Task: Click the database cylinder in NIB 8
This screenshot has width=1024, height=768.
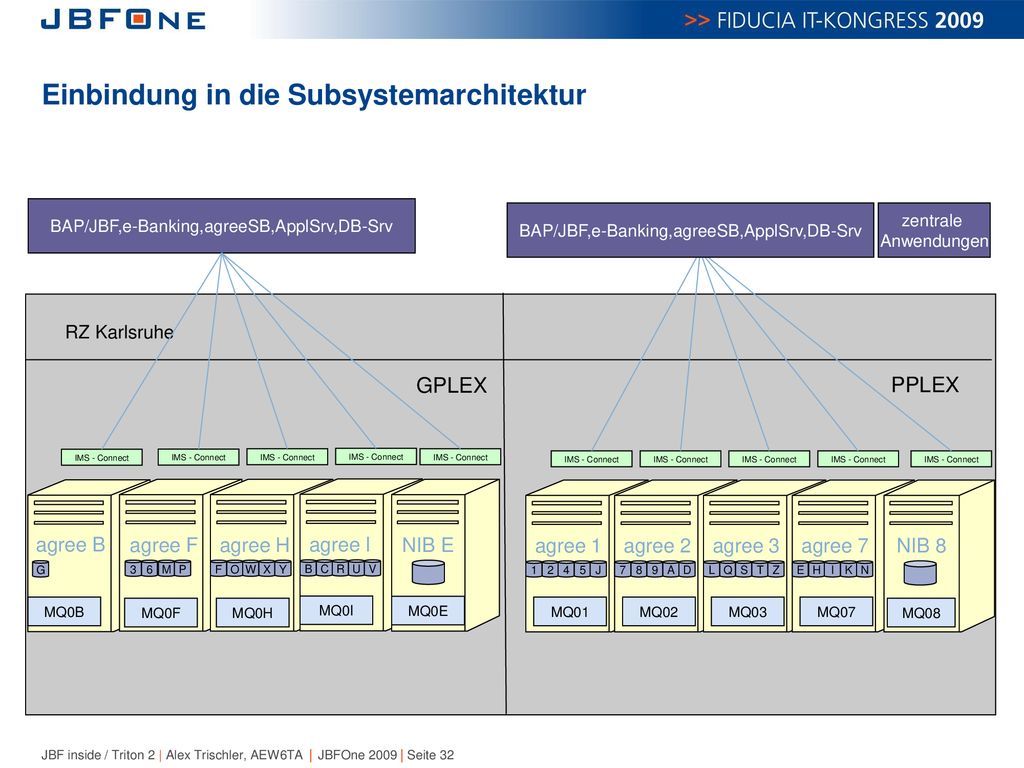Action: 920,573
